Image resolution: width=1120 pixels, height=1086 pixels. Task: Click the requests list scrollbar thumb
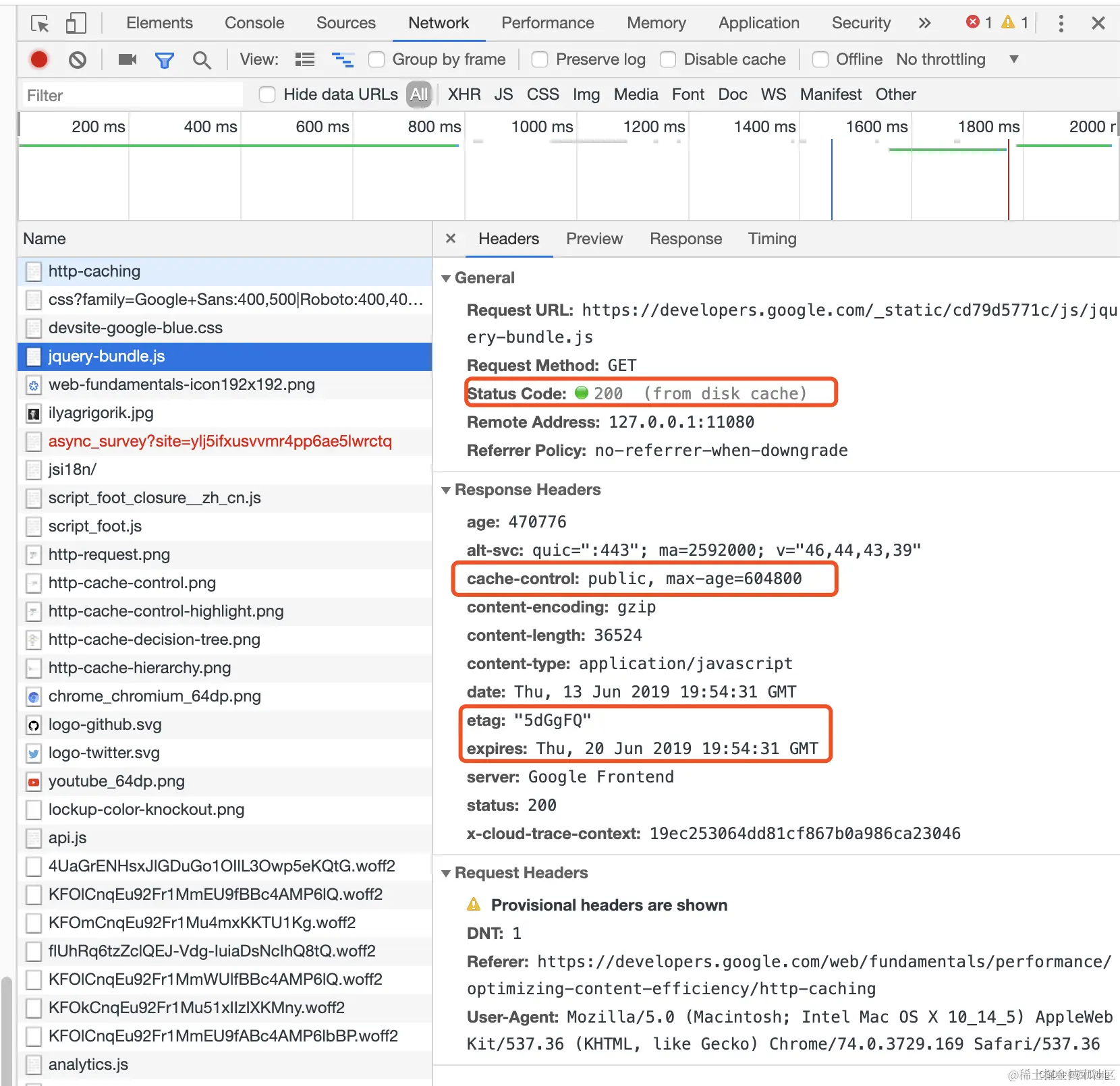pyautogui.click(x=6, y=1030)
